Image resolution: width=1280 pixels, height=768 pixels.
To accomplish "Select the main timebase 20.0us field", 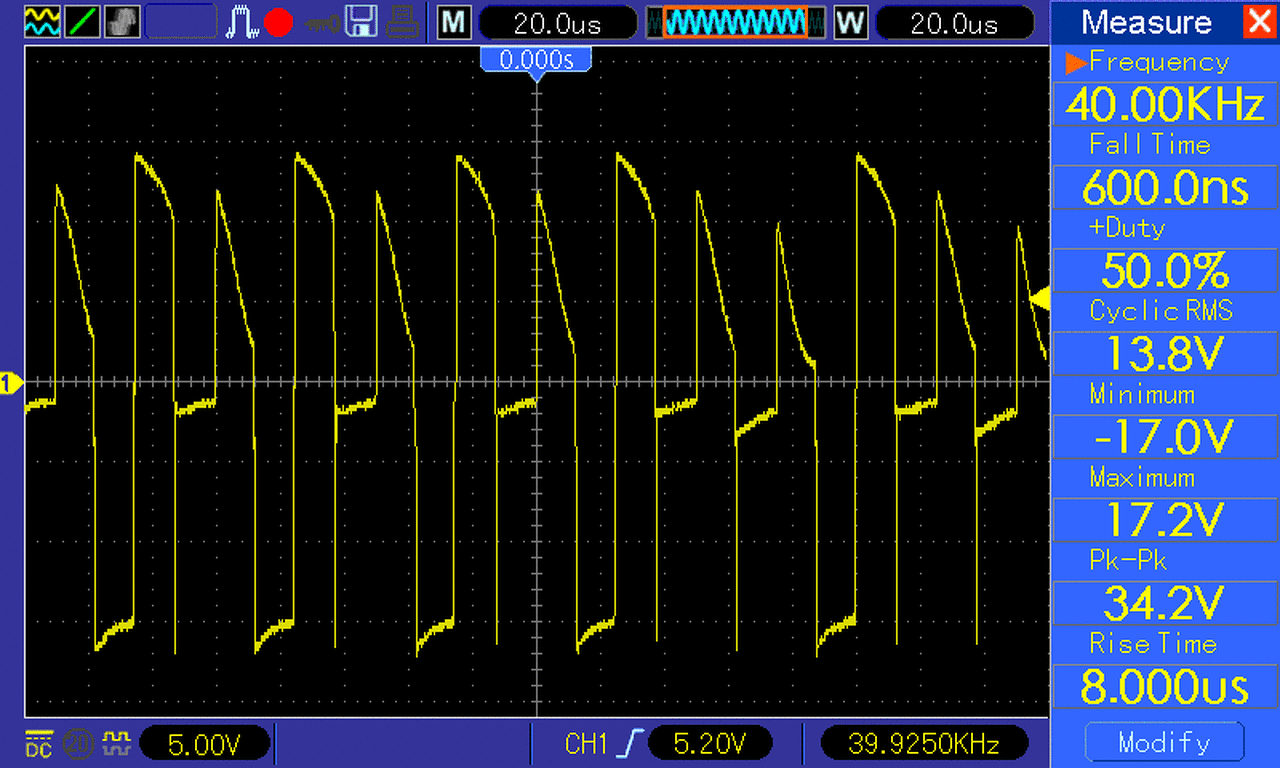I will tap(558, 23).
